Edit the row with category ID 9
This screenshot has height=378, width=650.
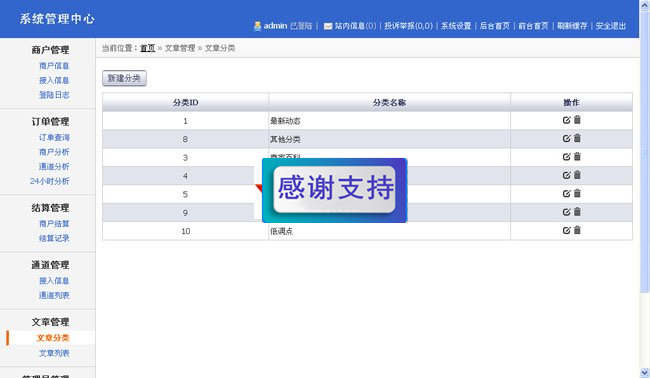pos(566,212)
